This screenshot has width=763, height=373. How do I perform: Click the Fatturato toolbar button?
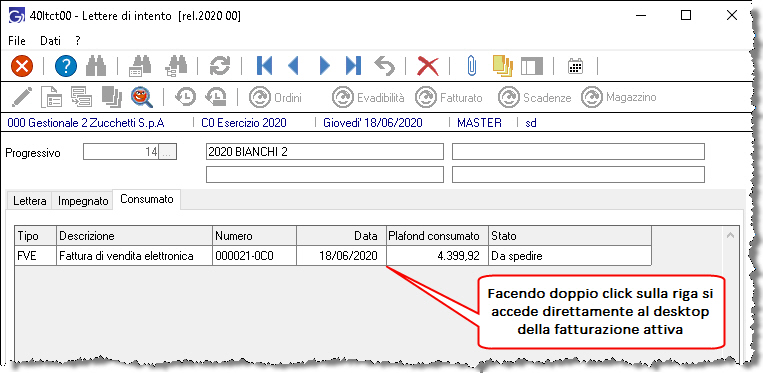click(449, 98)
